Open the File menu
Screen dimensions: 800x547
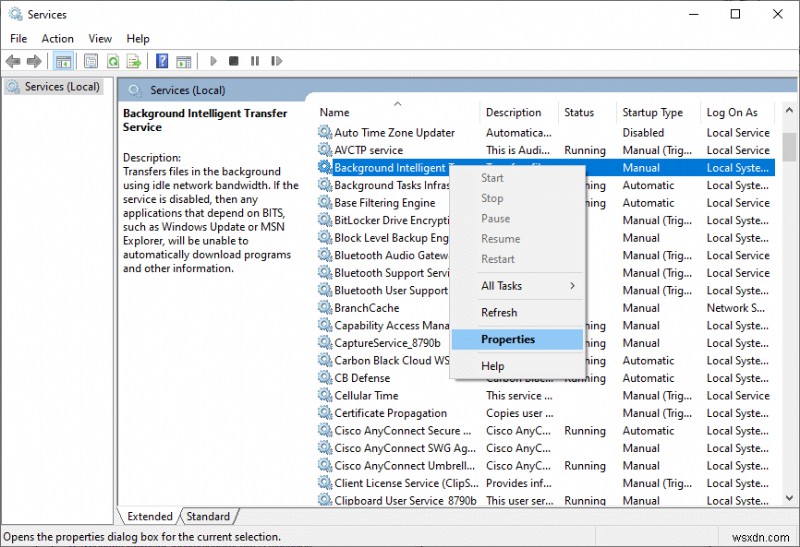[18, 38]
